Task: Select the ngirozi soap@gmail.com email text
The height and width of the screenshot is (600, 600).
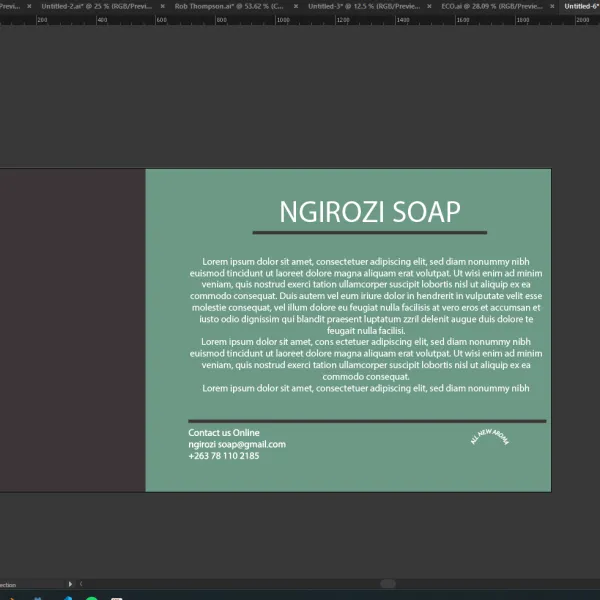Action: click(237, 444)
